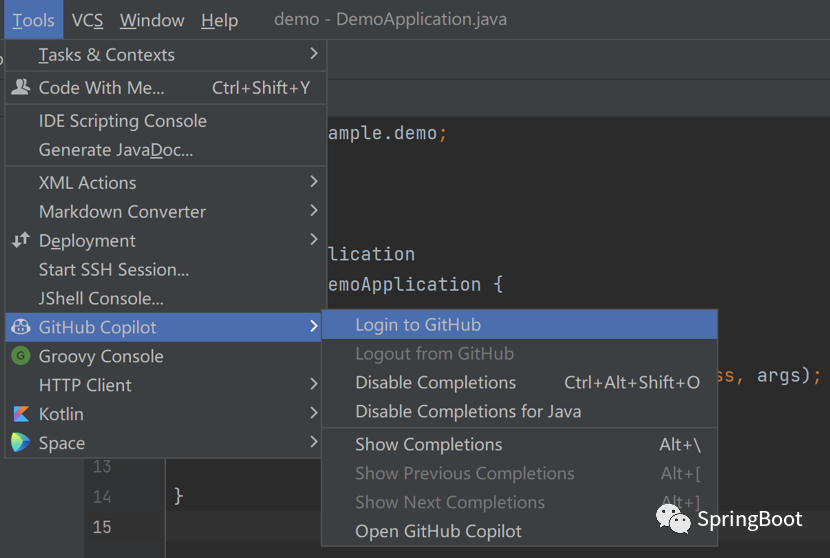Select XML Actions menu item

166,183
